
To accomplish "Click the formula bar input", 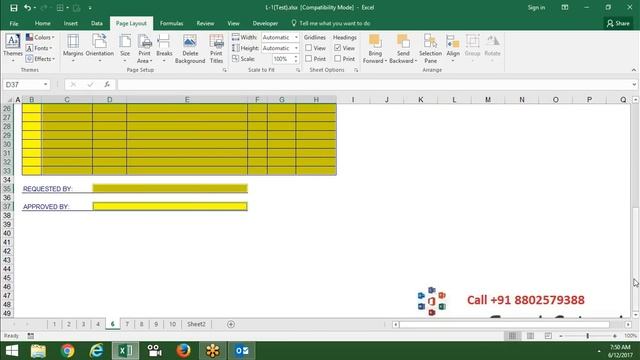I will 376,84.
